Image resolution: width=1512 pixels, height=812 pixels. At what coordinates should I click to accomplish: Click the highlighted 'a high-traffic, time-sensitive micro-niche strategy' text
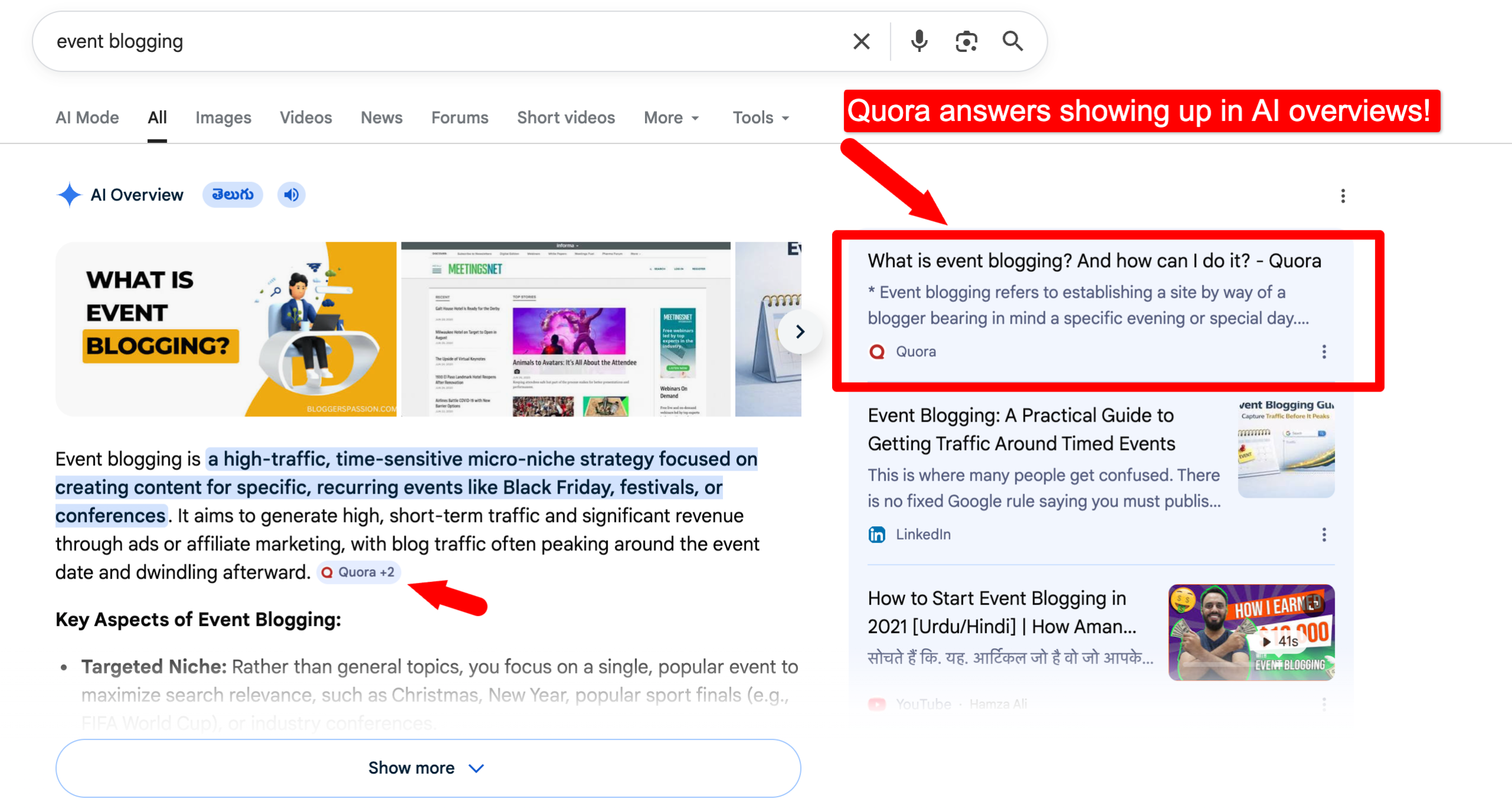[x=406, y=487]
